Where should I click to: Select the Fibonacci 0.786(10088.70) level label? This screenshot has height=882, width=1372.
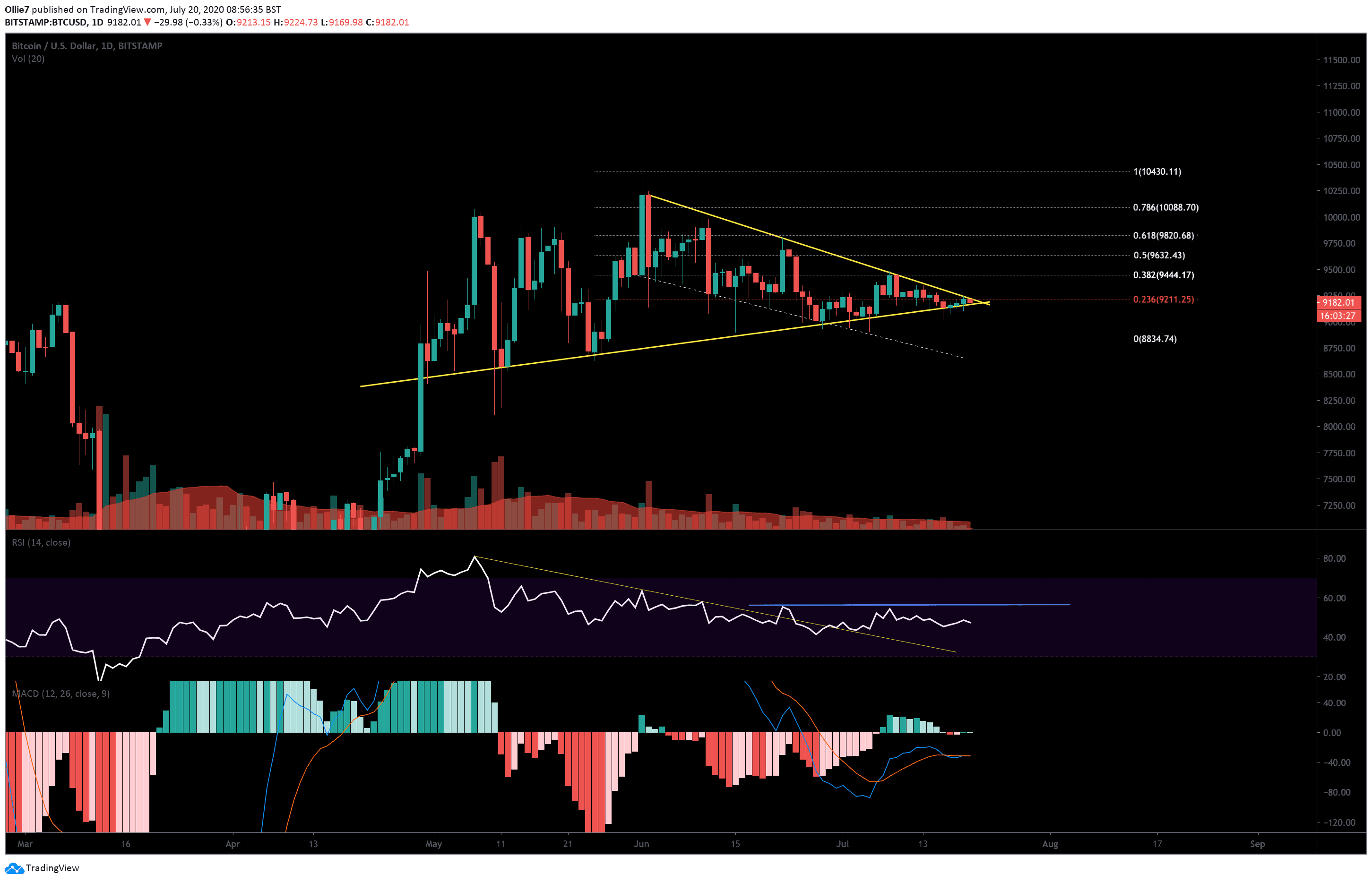1166,207
